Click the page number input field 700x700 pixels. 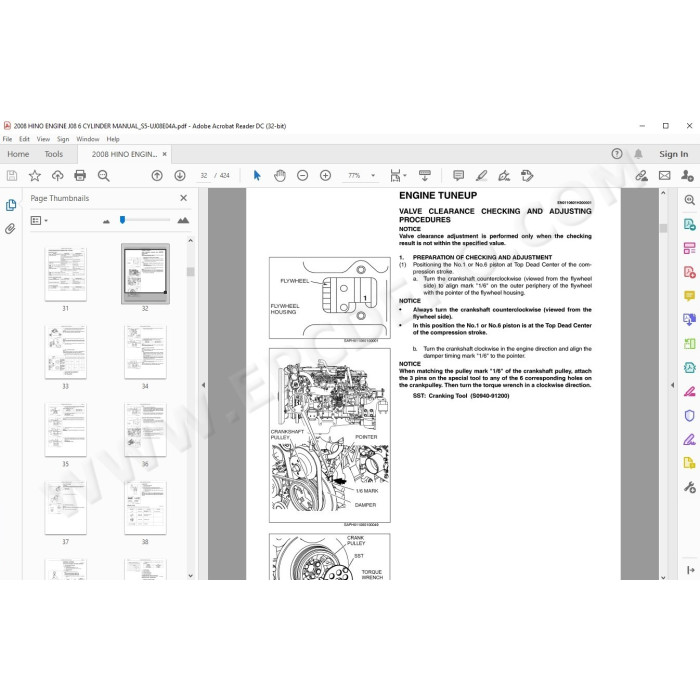[x=204, y=175]
